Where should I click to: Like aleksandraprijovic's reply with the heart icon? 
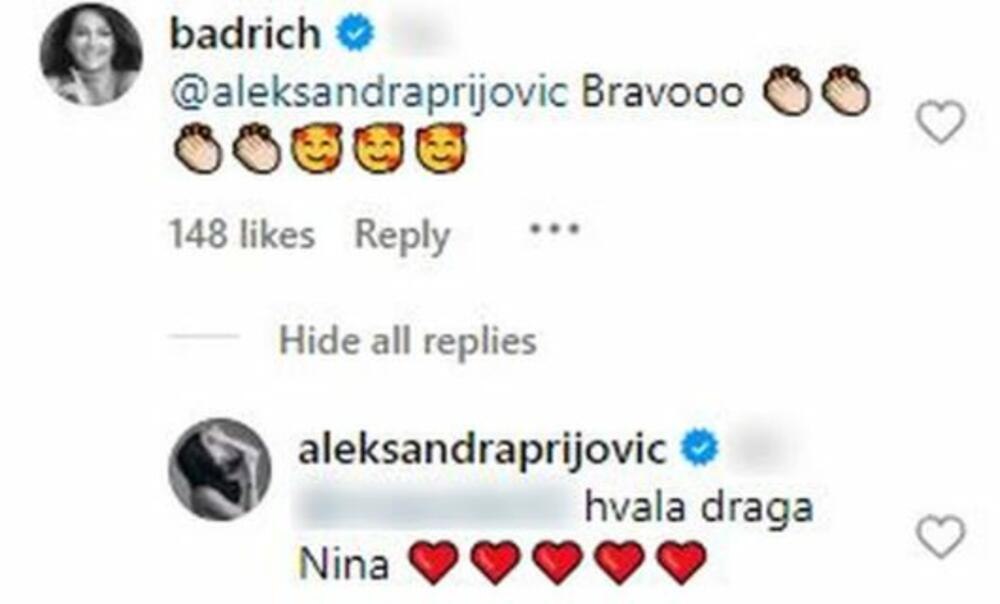point(941,536)
